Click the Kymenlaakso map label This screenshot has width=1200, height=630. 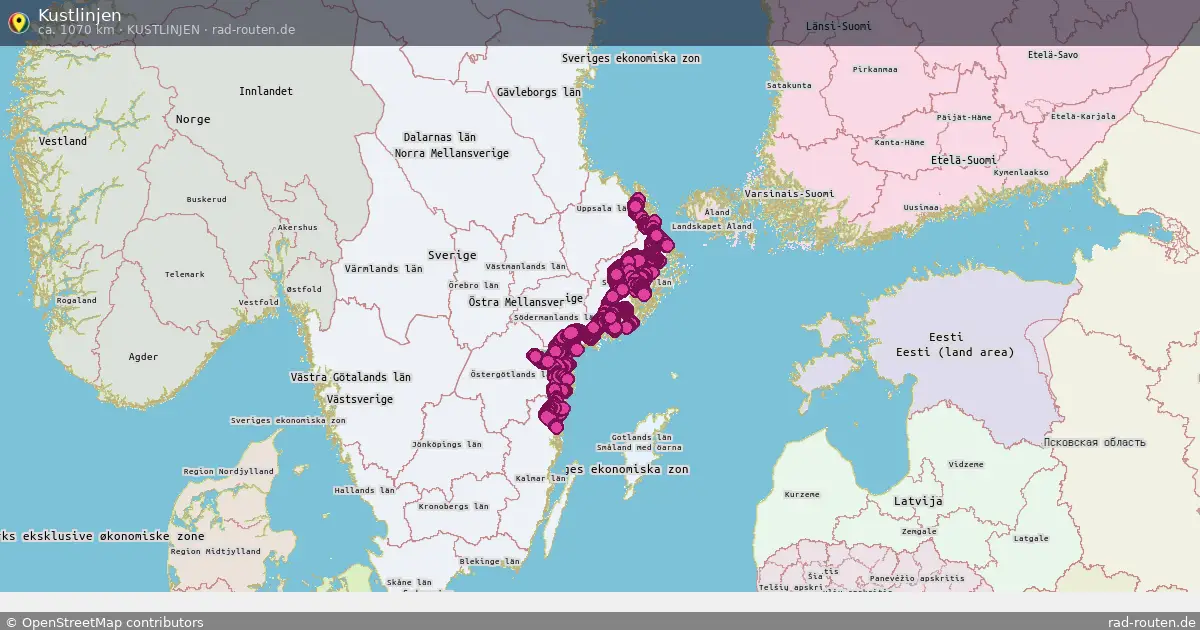pyautogui.click(x=1021, y=172)
